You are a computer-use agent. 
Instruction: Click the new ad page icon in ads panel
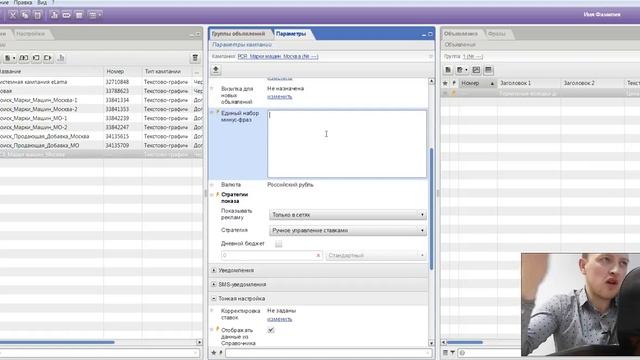click(448, 70)
